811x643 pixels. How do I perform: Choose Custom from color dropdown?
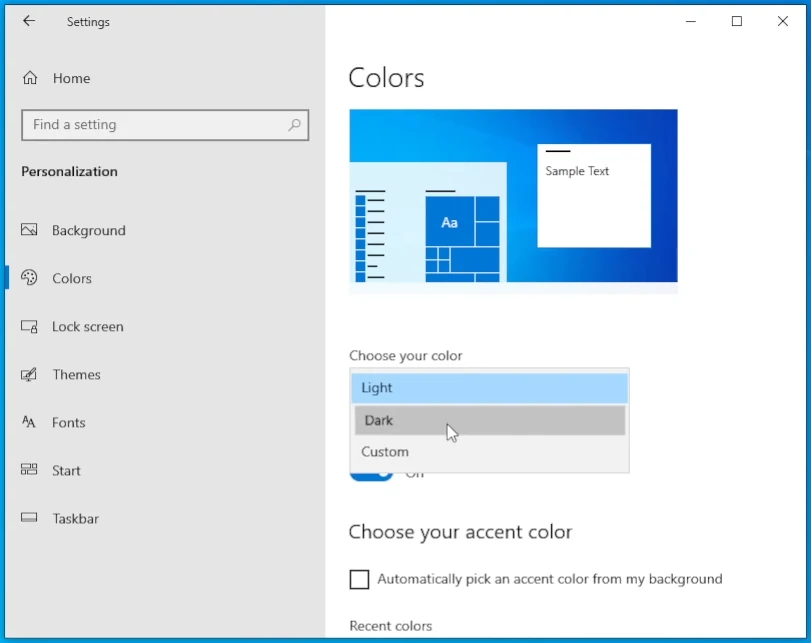[489, 452]
